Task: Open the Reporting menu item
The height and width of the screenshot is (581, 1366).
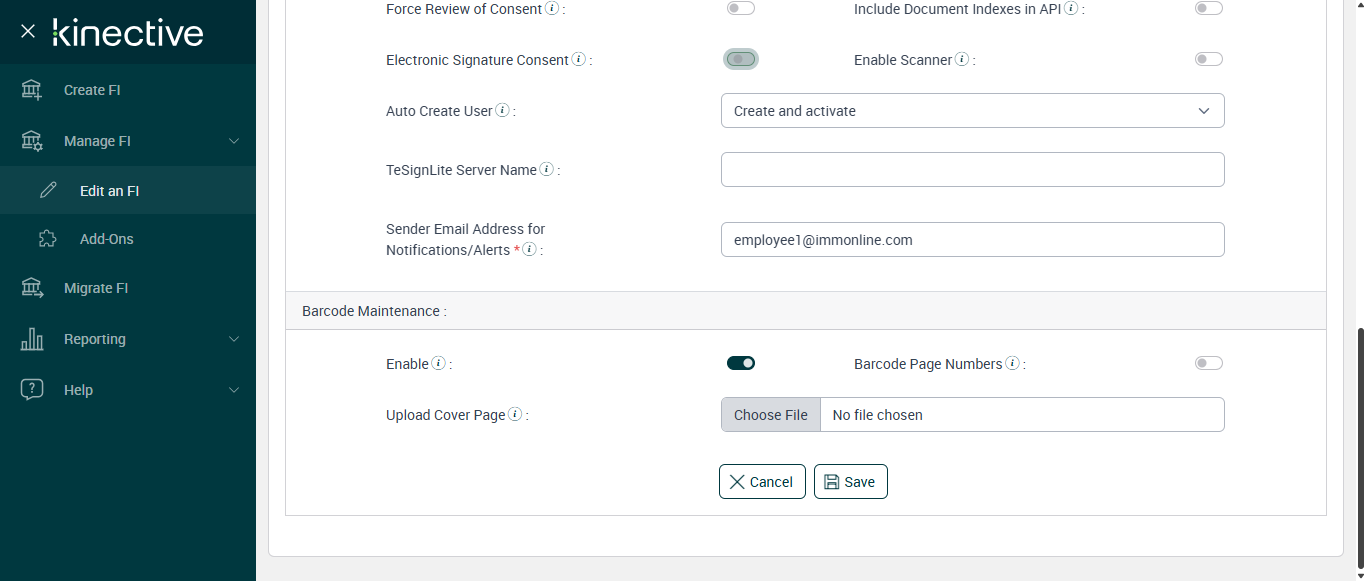Action: [x=95, y=339]
